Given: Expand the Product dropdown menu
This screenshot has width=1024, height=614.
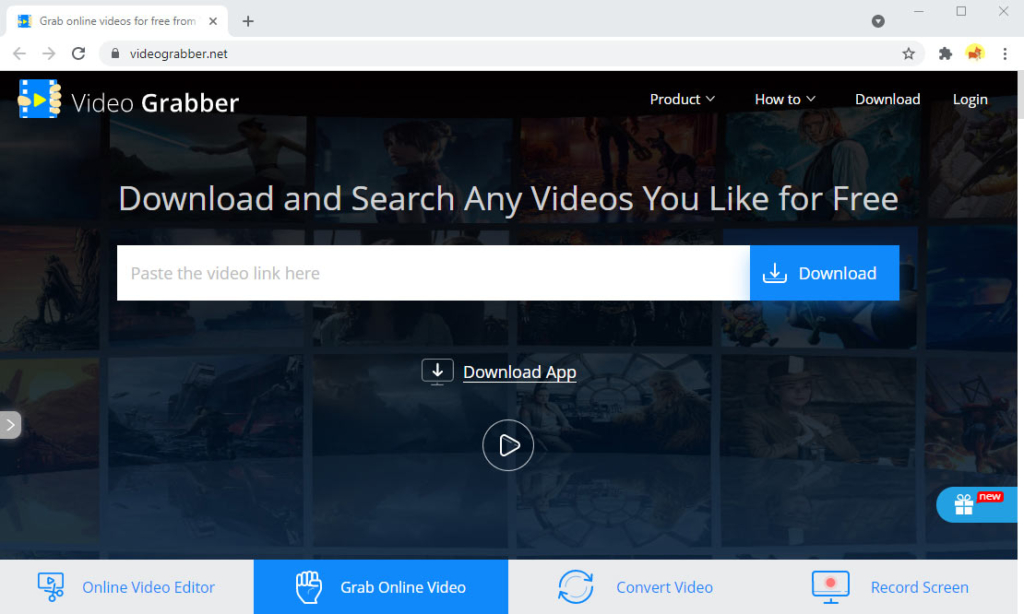Looking at the screenshot, I should coord(682,99).
